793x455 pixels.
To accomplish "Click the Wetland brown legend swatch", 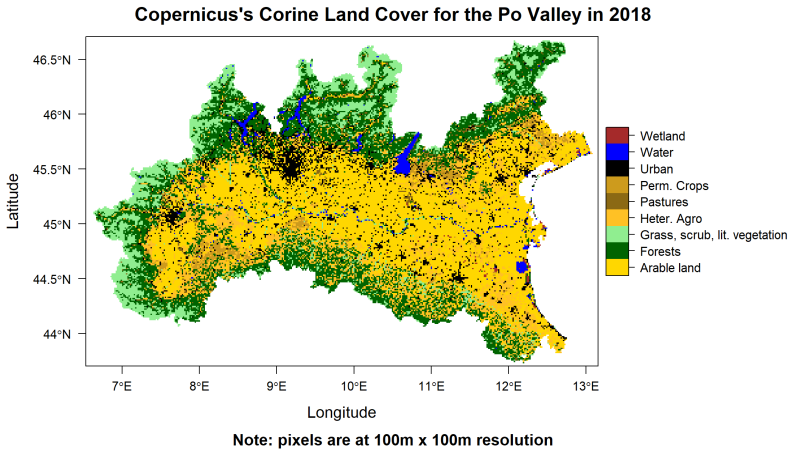I will tap(617, 135).
